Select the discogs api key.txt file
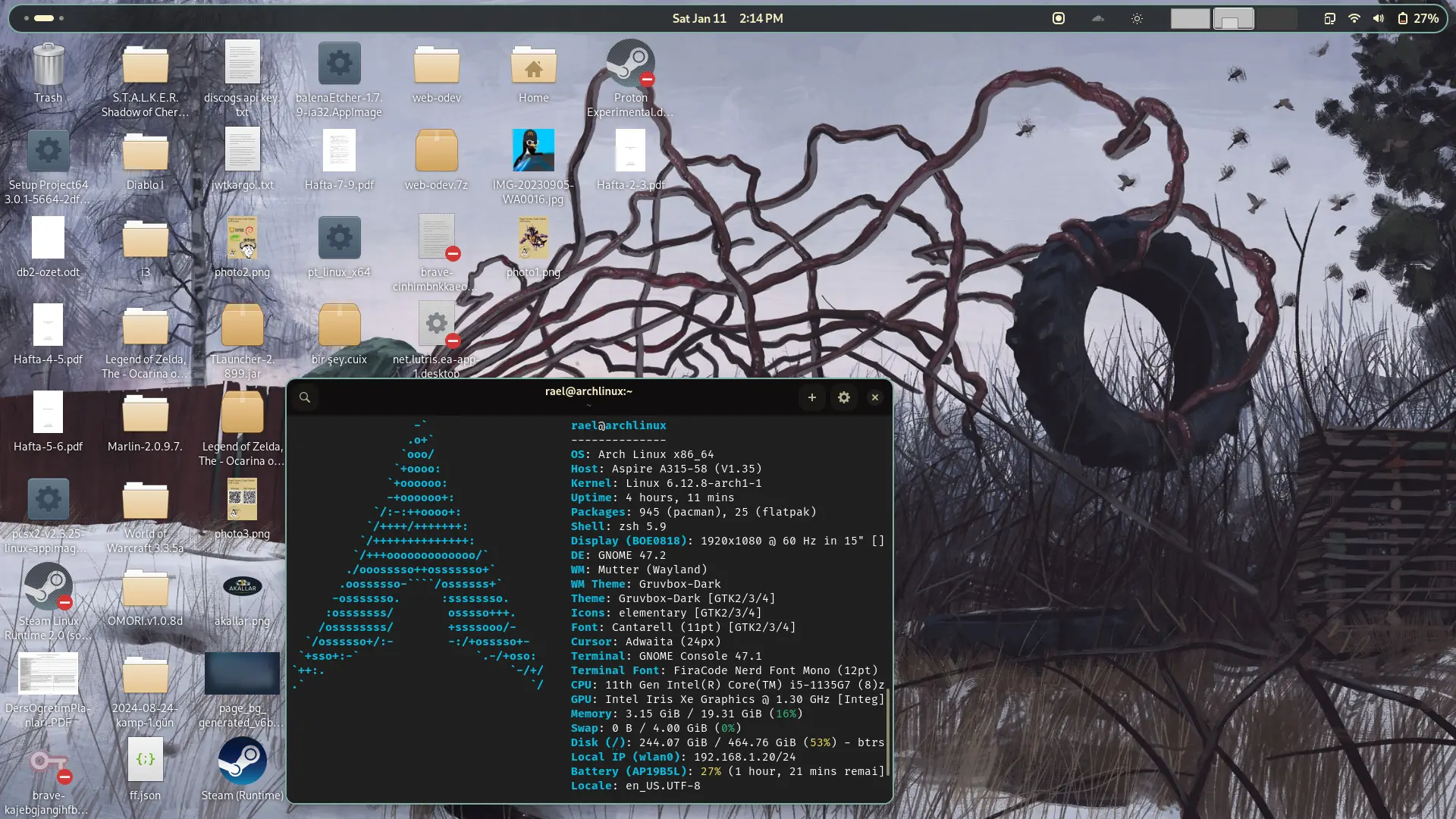 pyautogui.click(x=243, y=62)
